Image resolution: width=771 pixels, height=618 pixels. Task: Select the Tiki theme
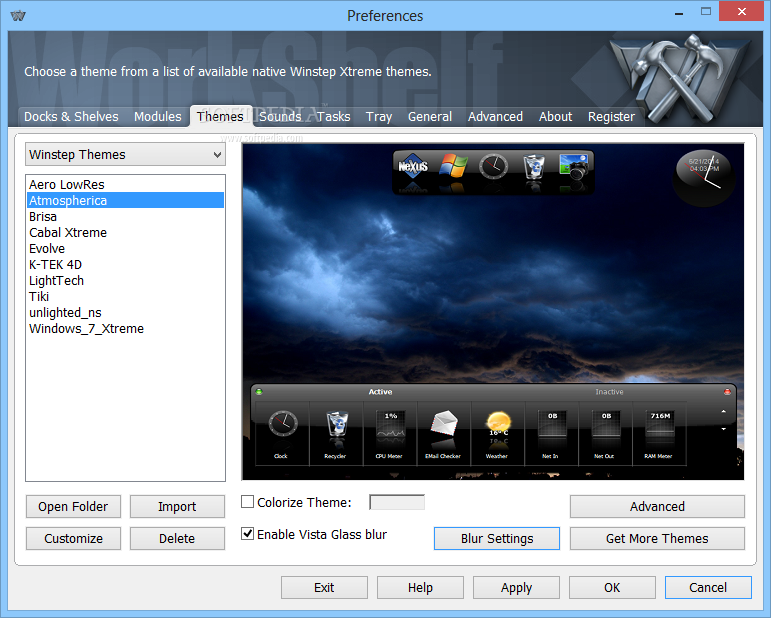point(125,296)
